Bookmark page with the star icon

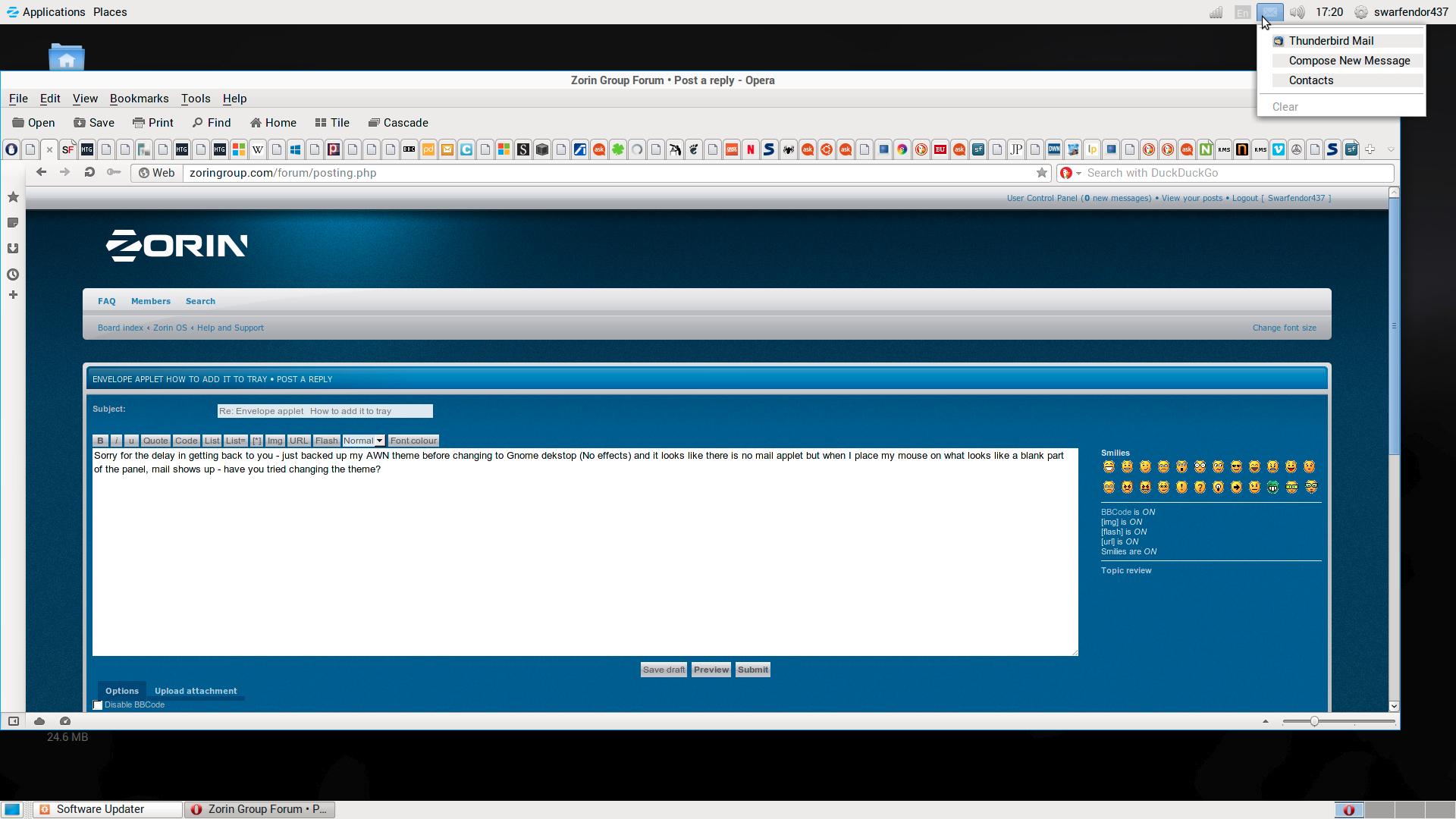coord(1042,173)
